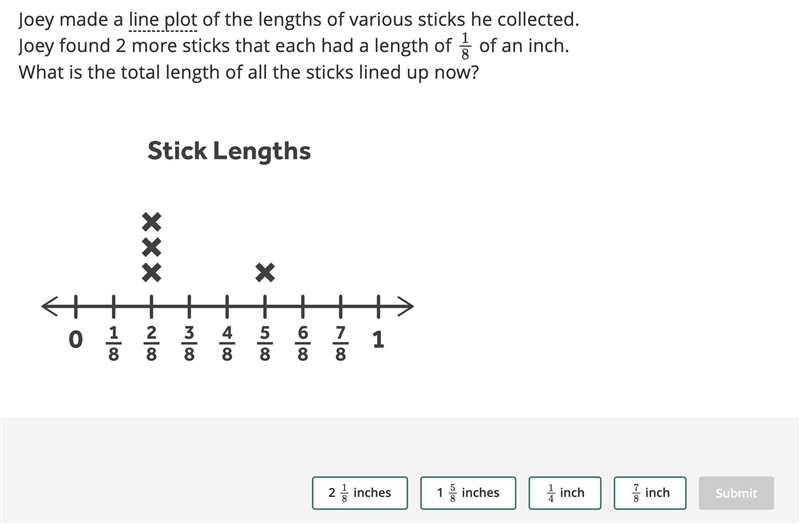Click the Submit button
The height and width of the screenshot is (524, 800).
[x=736, y=493]
